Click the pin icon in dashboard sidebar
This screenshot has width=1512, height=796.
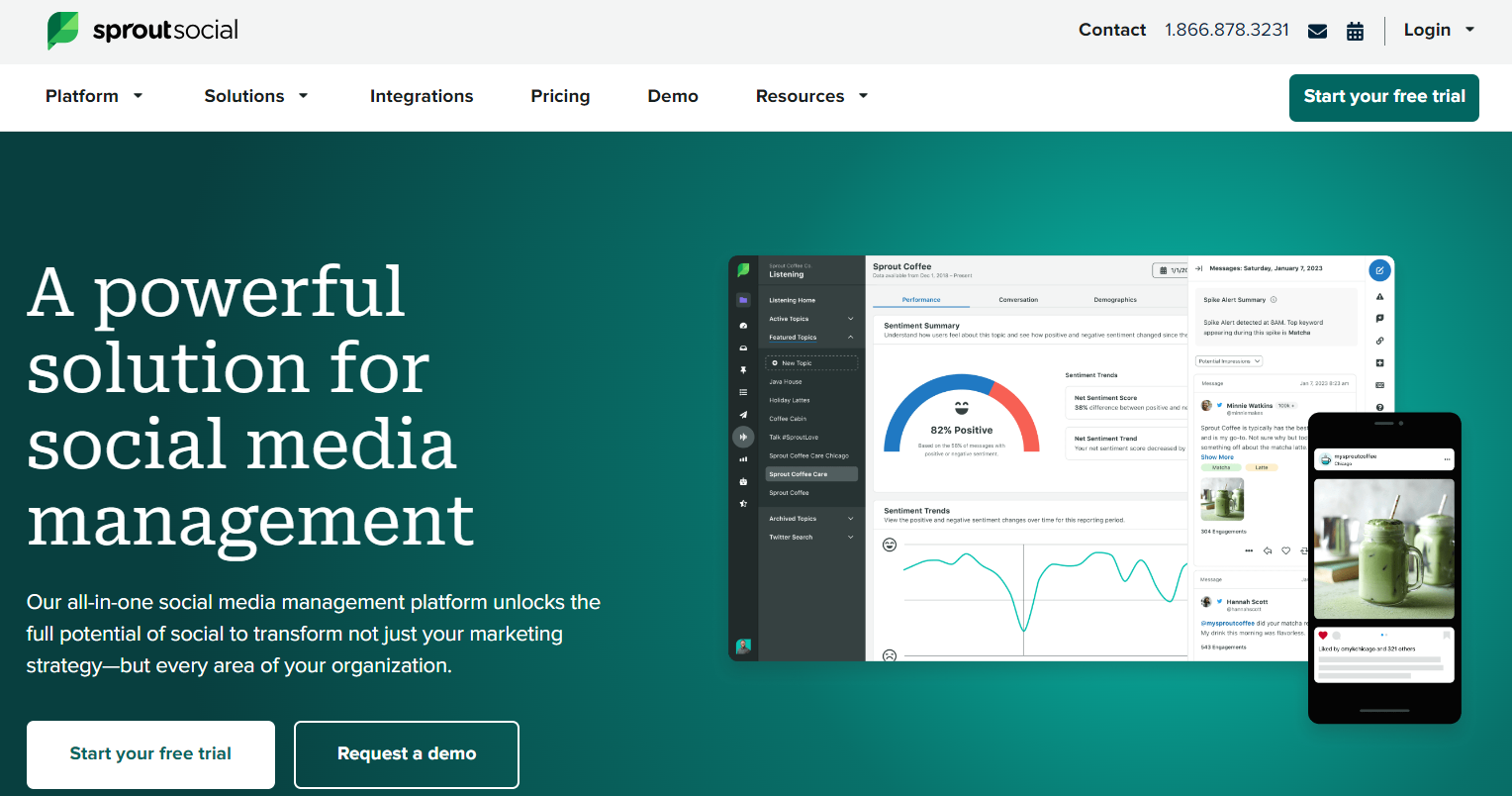[743, 370]
